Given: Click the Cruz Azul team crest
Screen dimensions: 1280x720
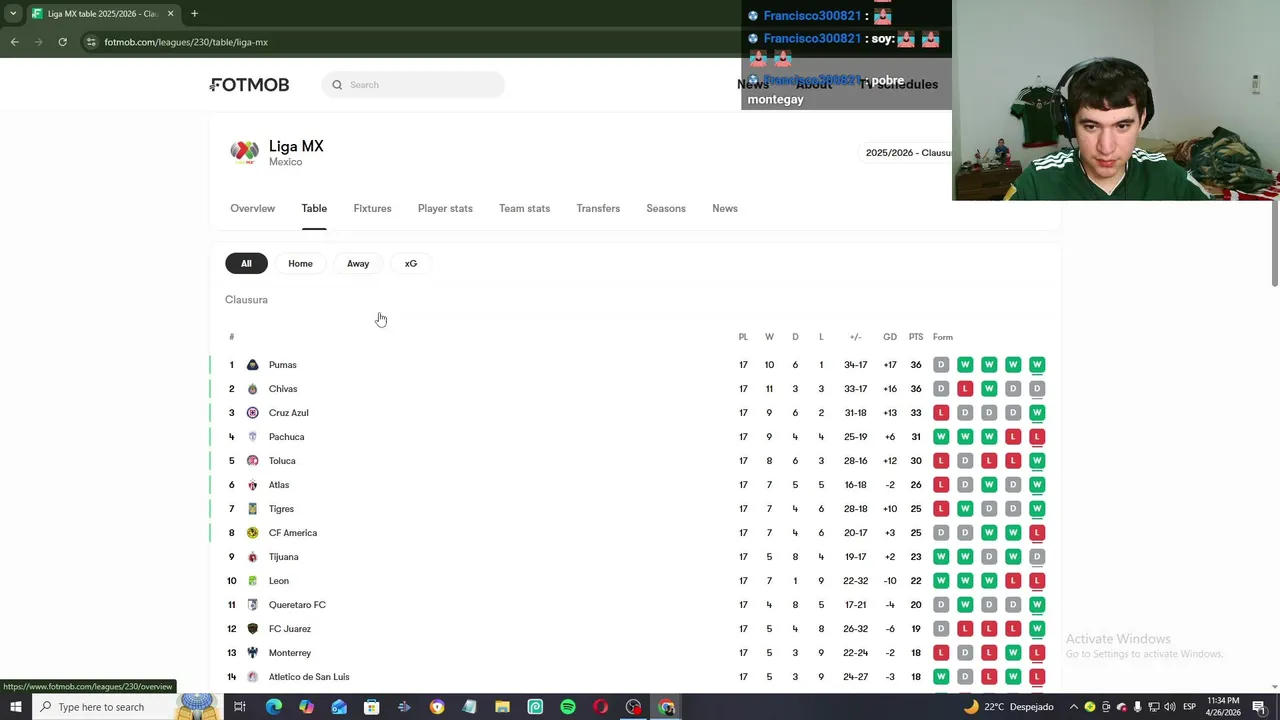Looking at the screenshot, I should [x=252, y=413].
